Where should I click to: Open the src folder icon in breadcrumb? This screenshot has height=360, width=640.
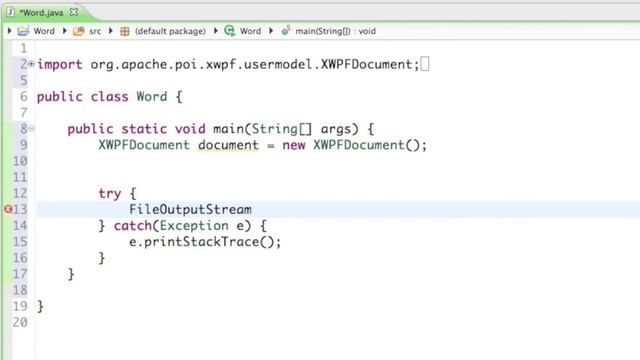coord(78,31)
